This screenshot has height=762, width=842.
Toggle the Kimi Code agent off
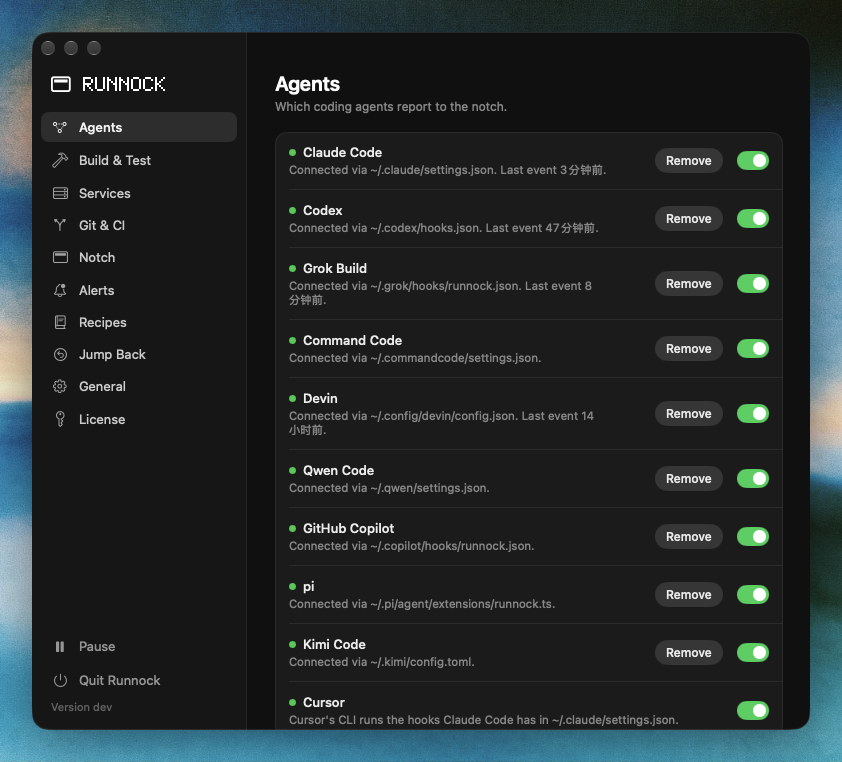(752, 652)
